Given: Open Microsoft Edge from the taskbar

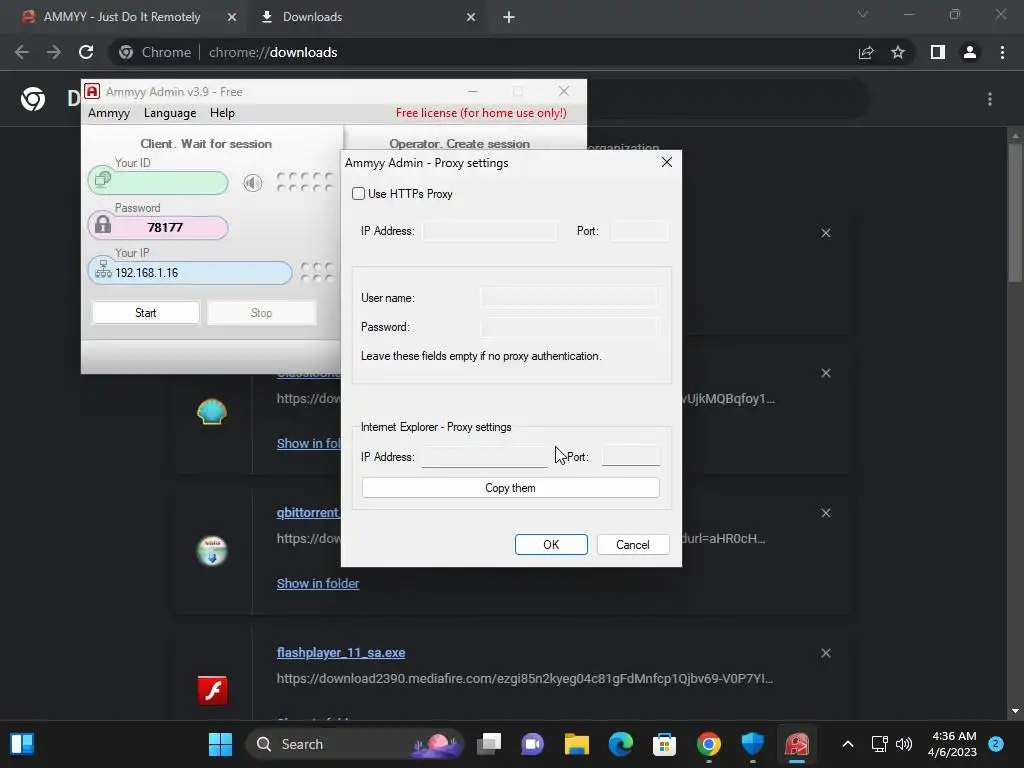Looking at the screenshot, I should click(620, 744).
